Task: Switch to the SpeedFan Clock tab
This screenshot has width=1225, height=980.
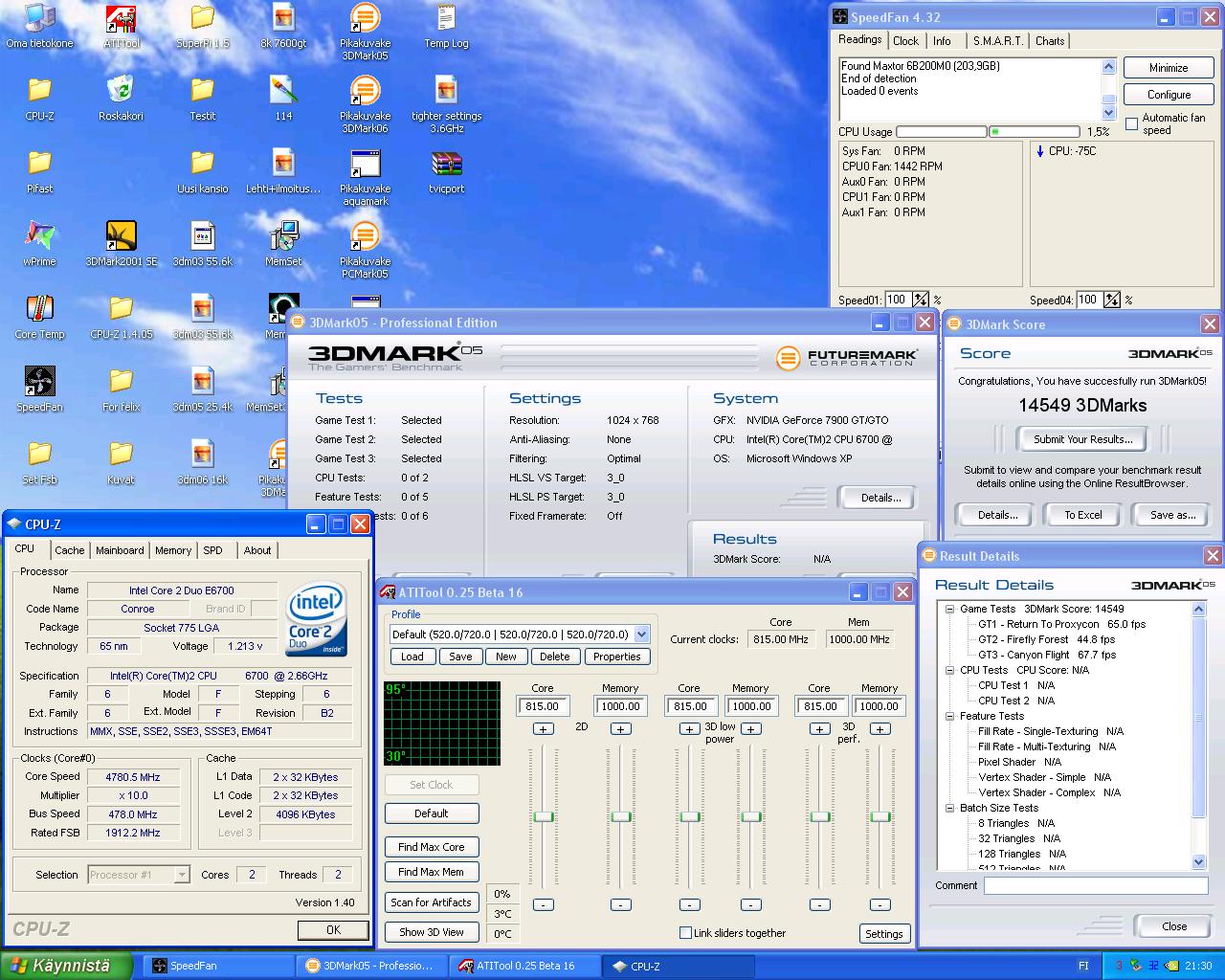Action: pos(905,41)
